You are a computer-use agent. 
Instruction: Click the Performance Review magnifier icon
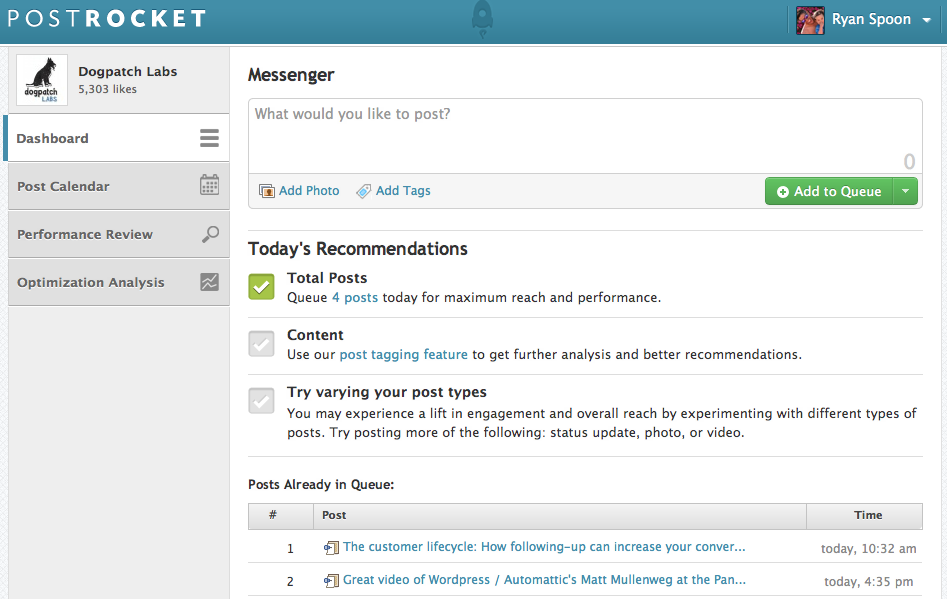click(210, 234)
